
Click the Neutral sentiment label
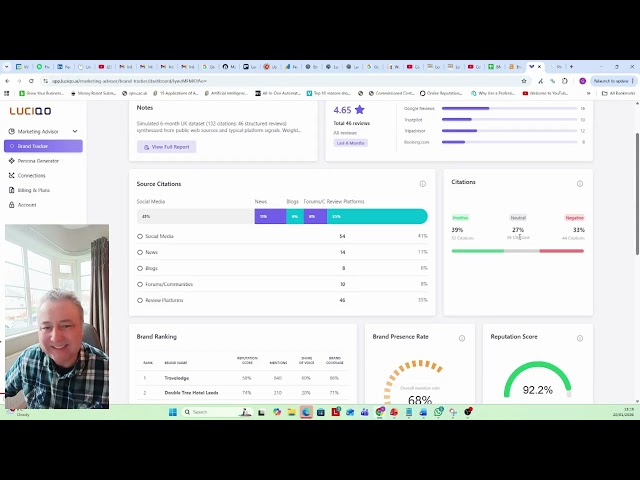518,218
